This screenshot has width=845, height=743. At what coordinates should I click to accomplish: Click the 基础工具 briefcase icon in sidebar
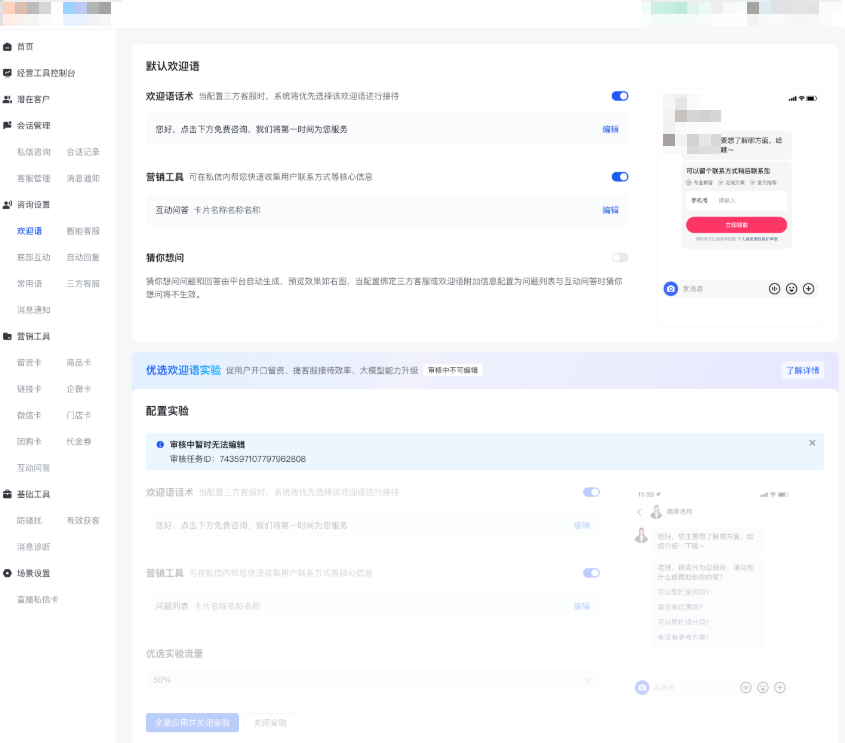[8, 494]
